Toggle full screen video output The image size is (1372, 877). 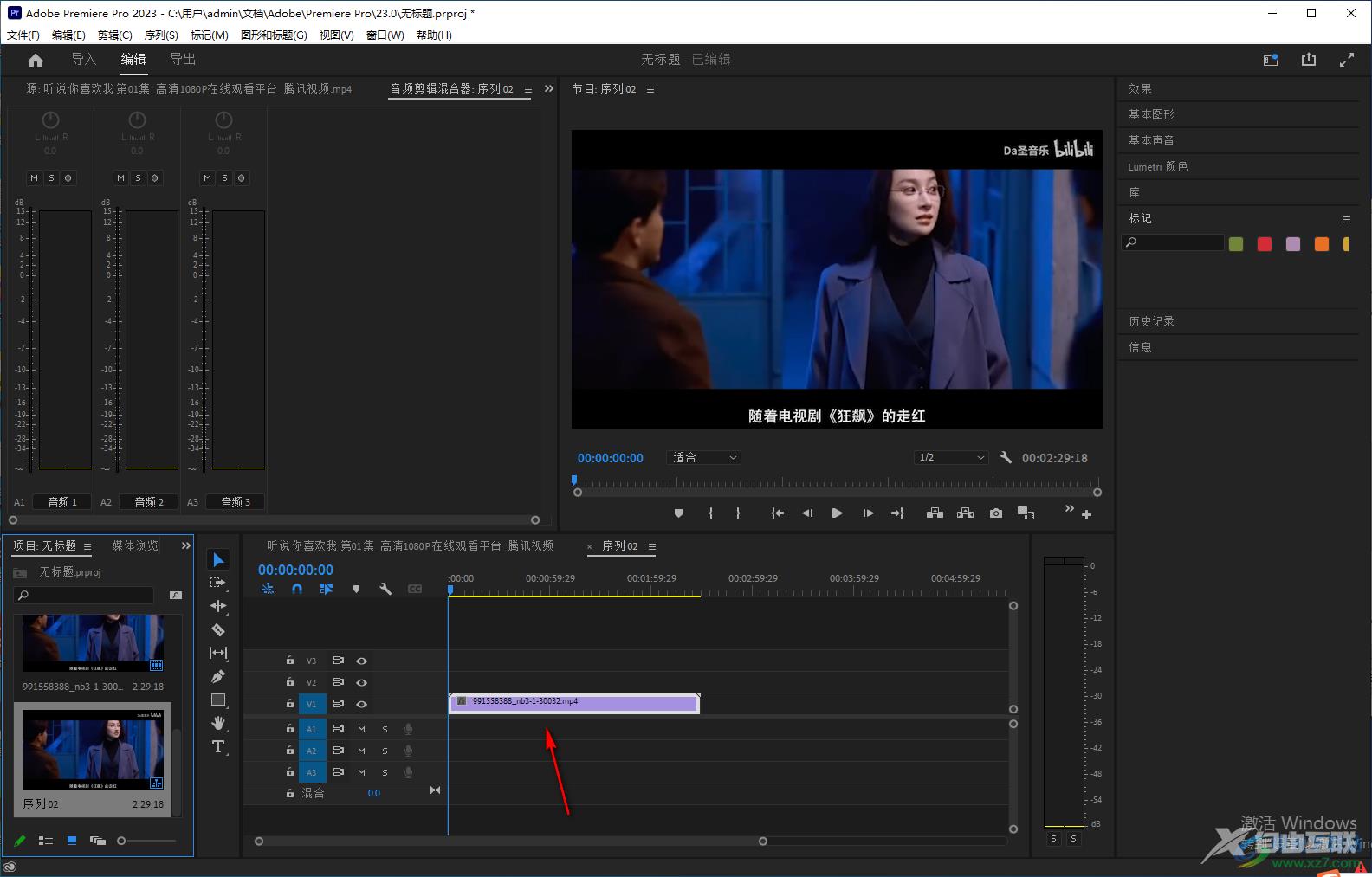coord(1347,60)
